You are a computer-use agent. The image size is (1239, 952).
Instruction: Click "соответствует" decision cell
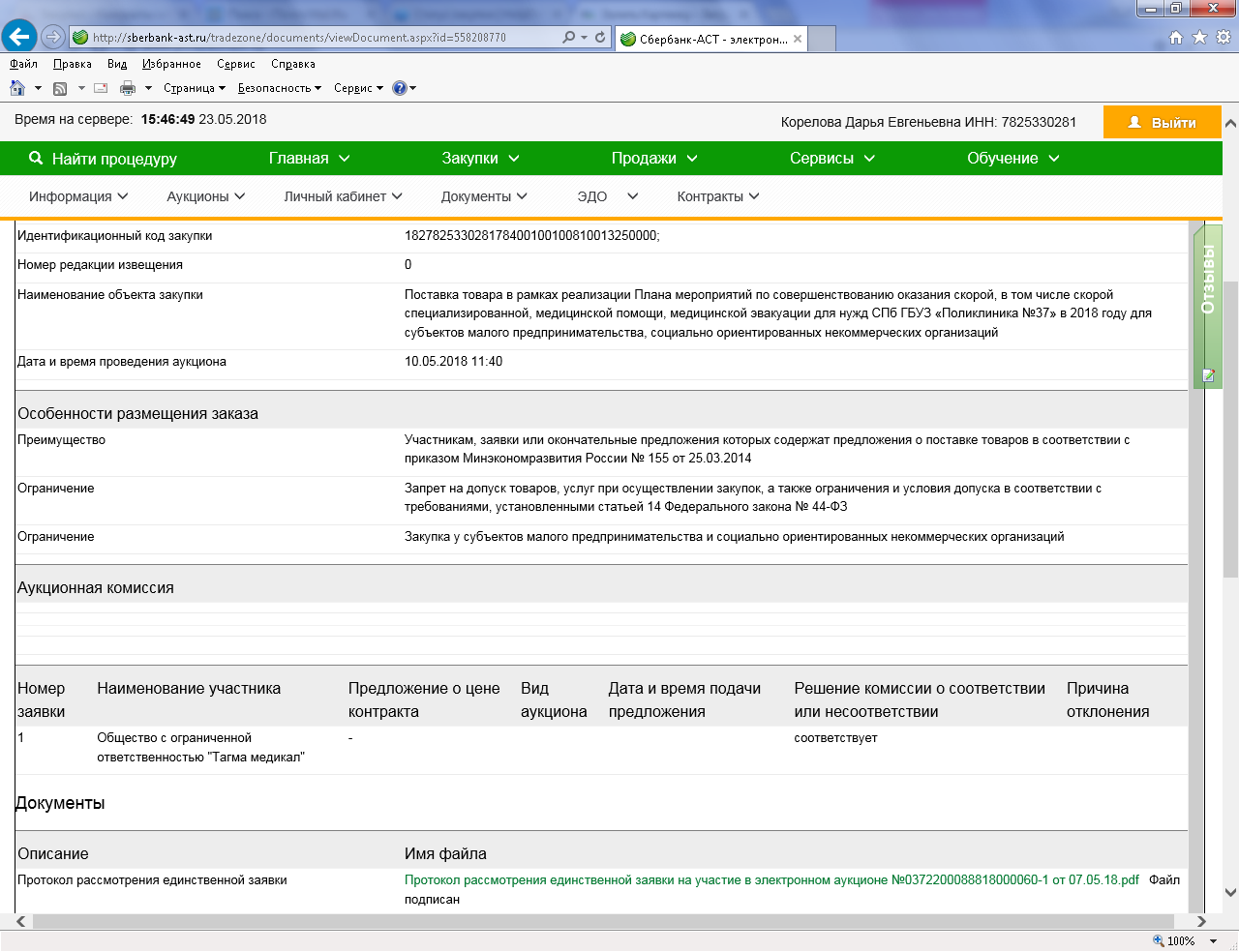[x=835, y=737]
